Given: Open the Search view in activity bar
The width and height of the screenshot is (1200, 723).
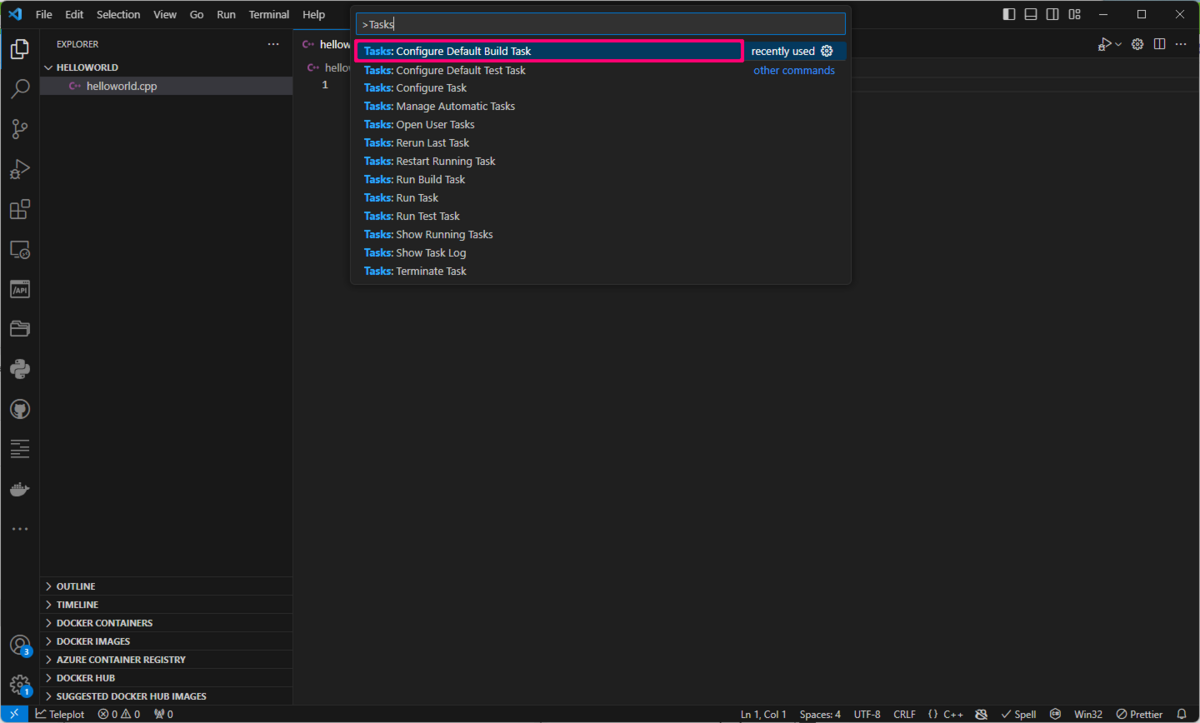Looking at the screenshot, I should [x=20, y=89].
